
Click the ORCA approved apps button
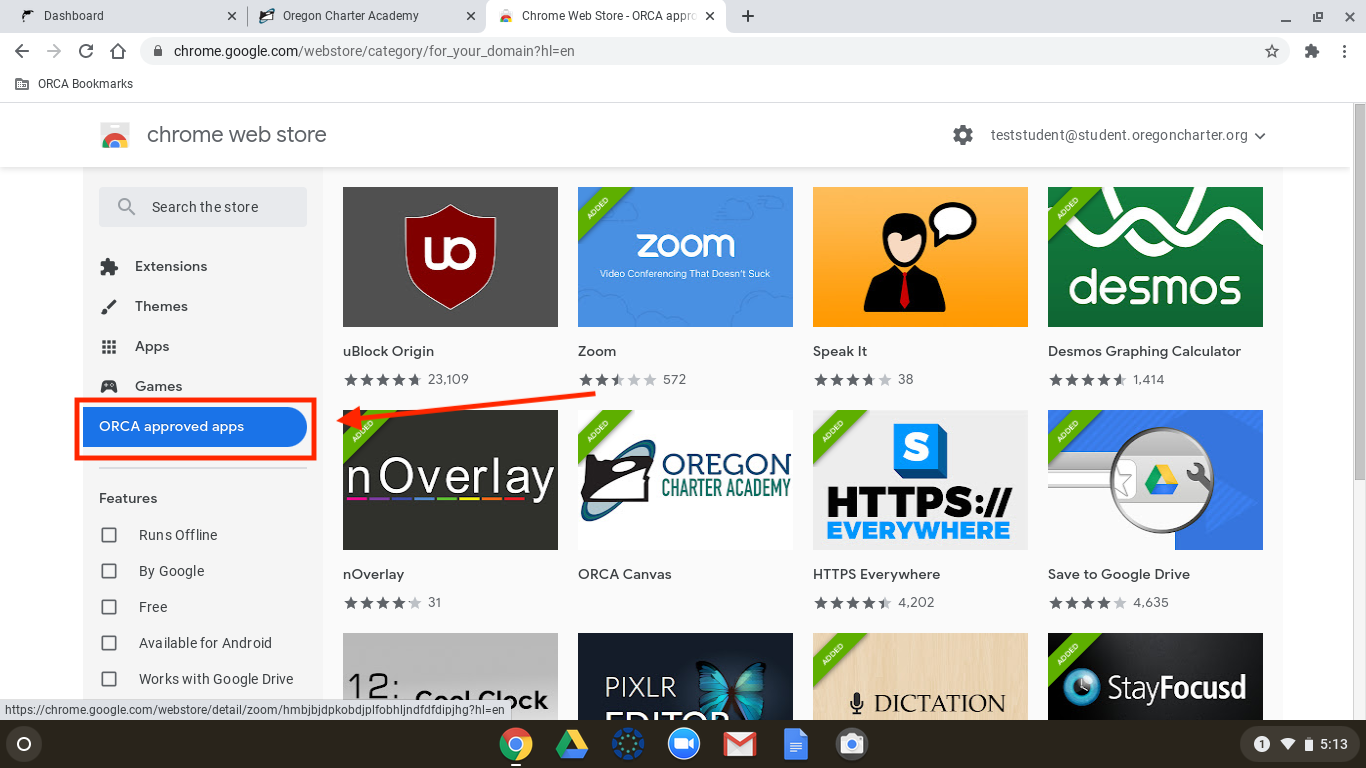[195, 427]
